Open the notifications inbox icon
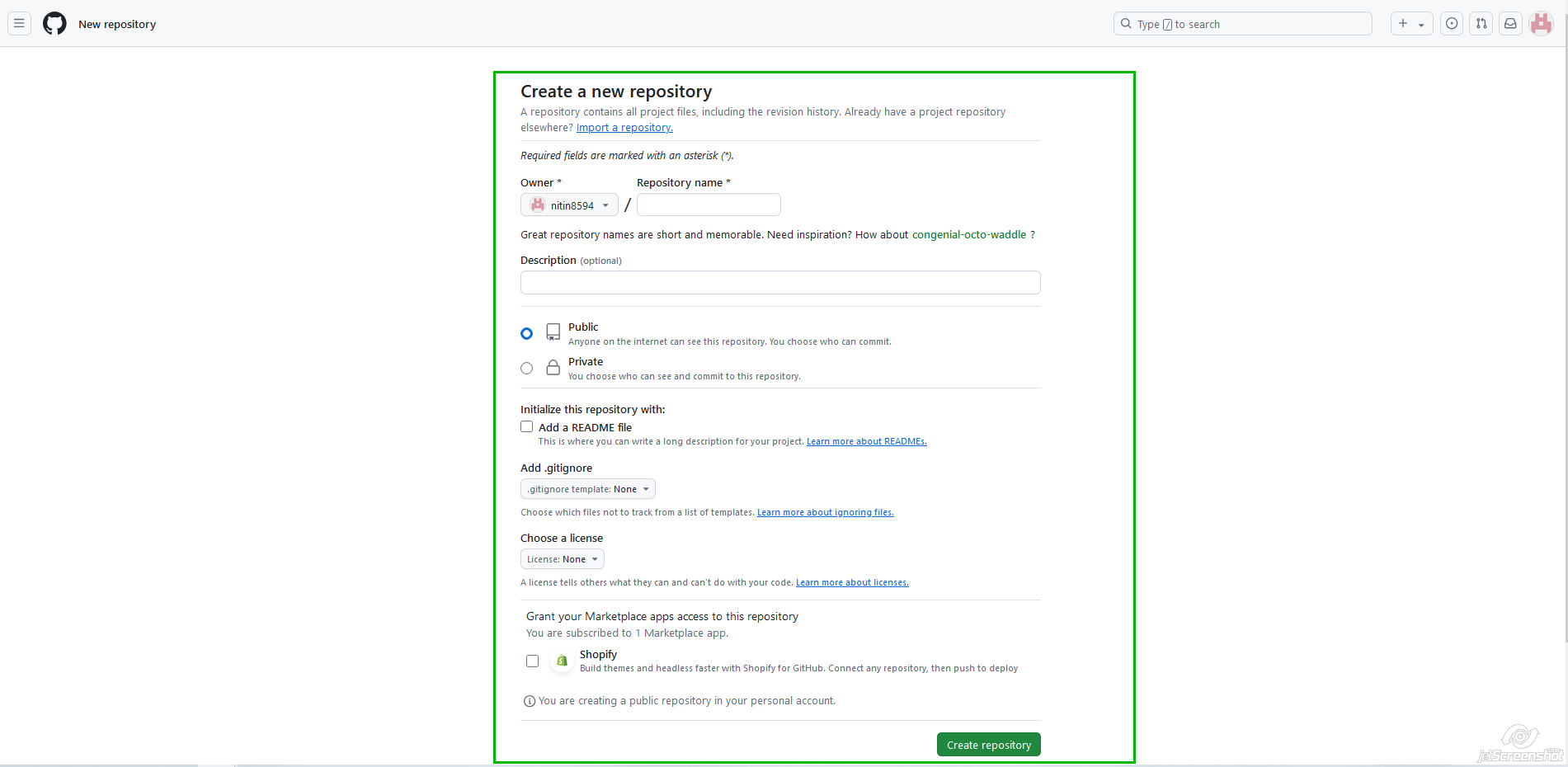The image size is (1568, 767). pos(1510,24)
